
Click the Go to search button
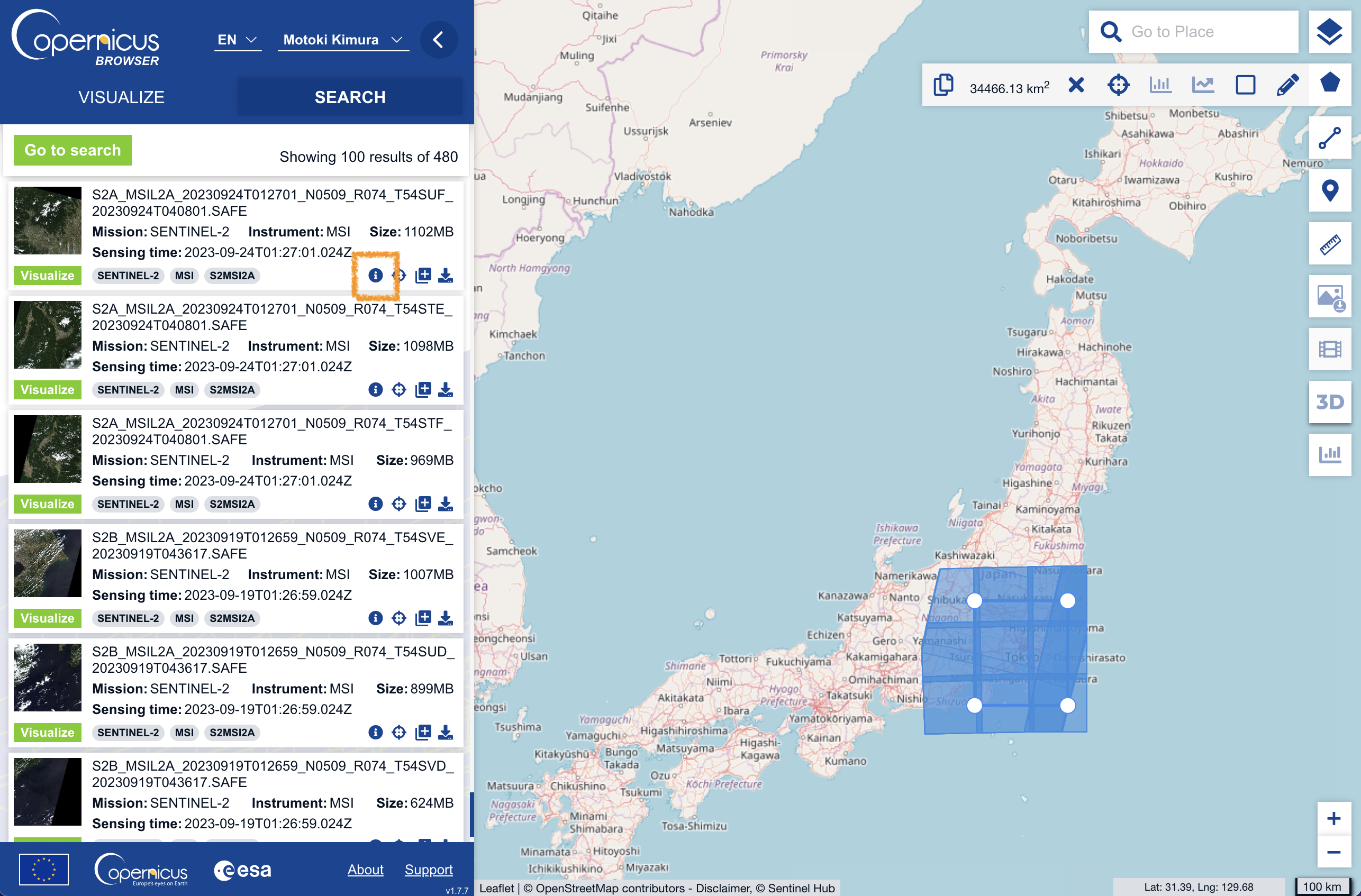pyautogui.click(x=72, y=150)
